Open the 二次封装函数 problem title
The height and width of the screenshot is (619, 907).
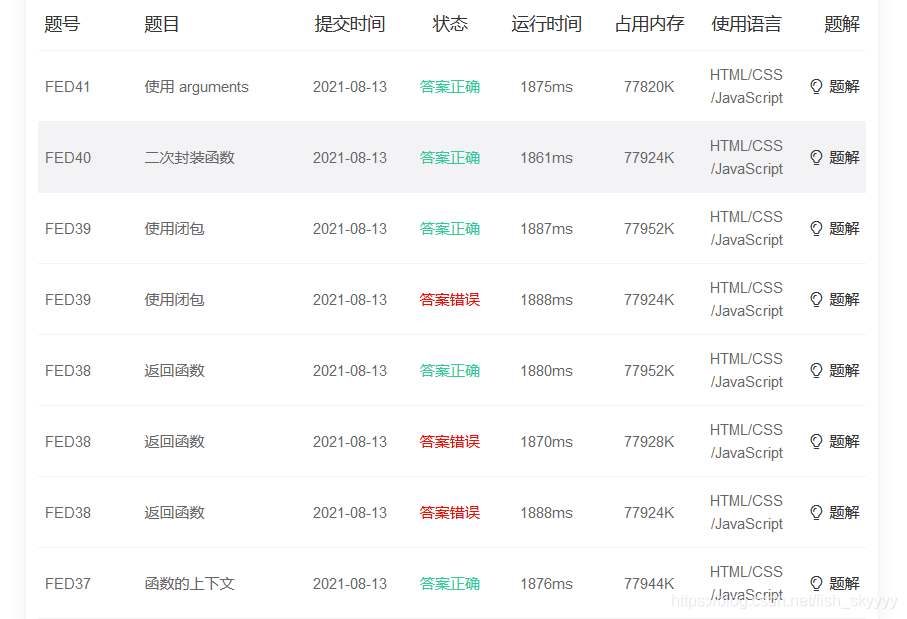(189, 157)
